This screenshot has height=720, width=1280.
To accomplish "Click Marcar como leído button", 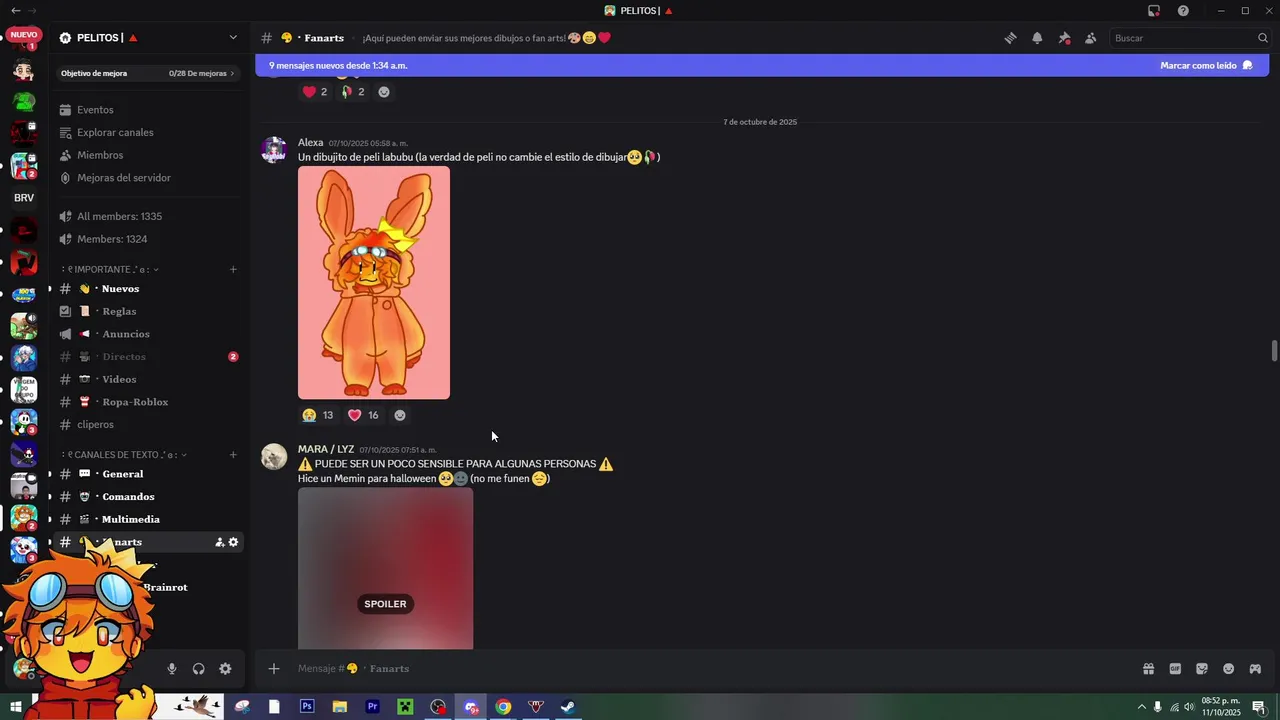I will [1206, 65].
